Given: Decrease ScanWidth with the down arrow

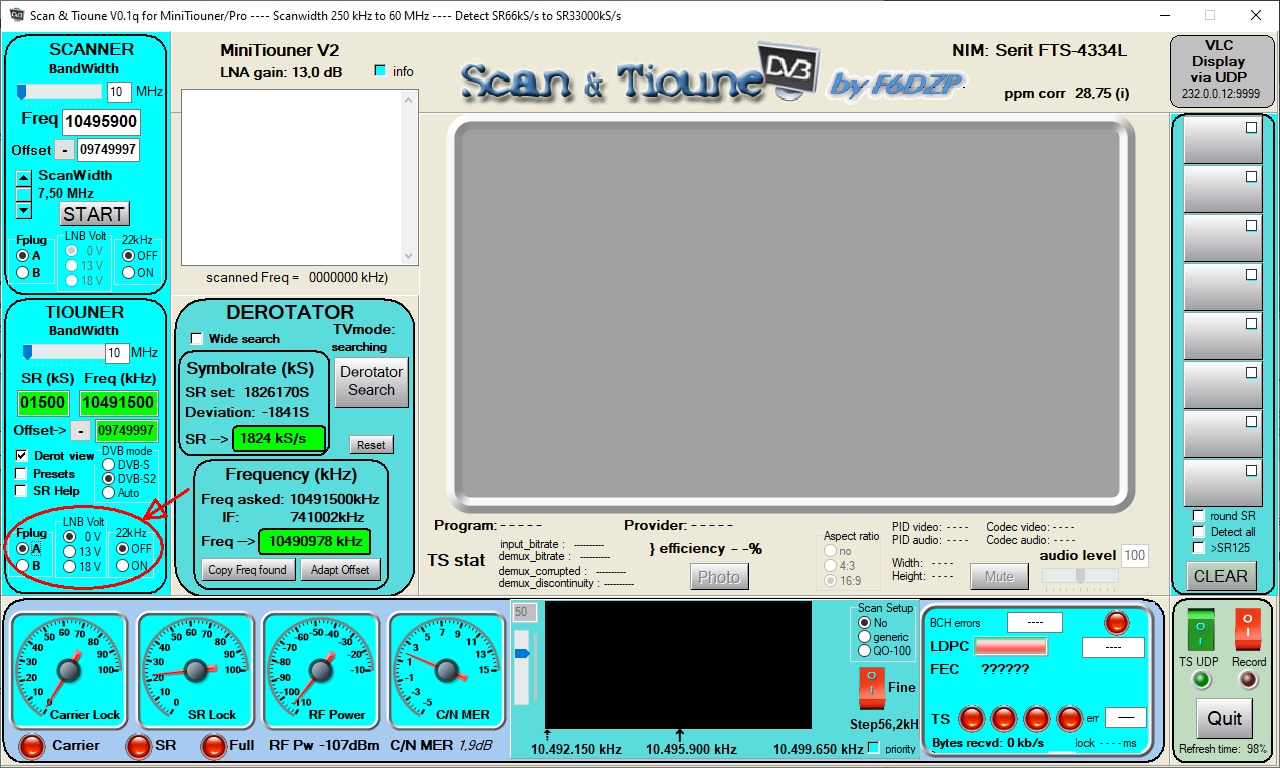Looking at the screenshot, I should (24, 211).
